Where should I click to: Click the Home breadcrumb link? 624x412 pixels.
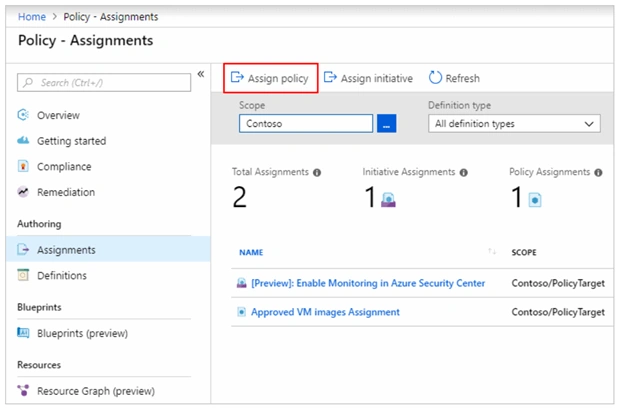pyautogui.click(x=32, y=17)
